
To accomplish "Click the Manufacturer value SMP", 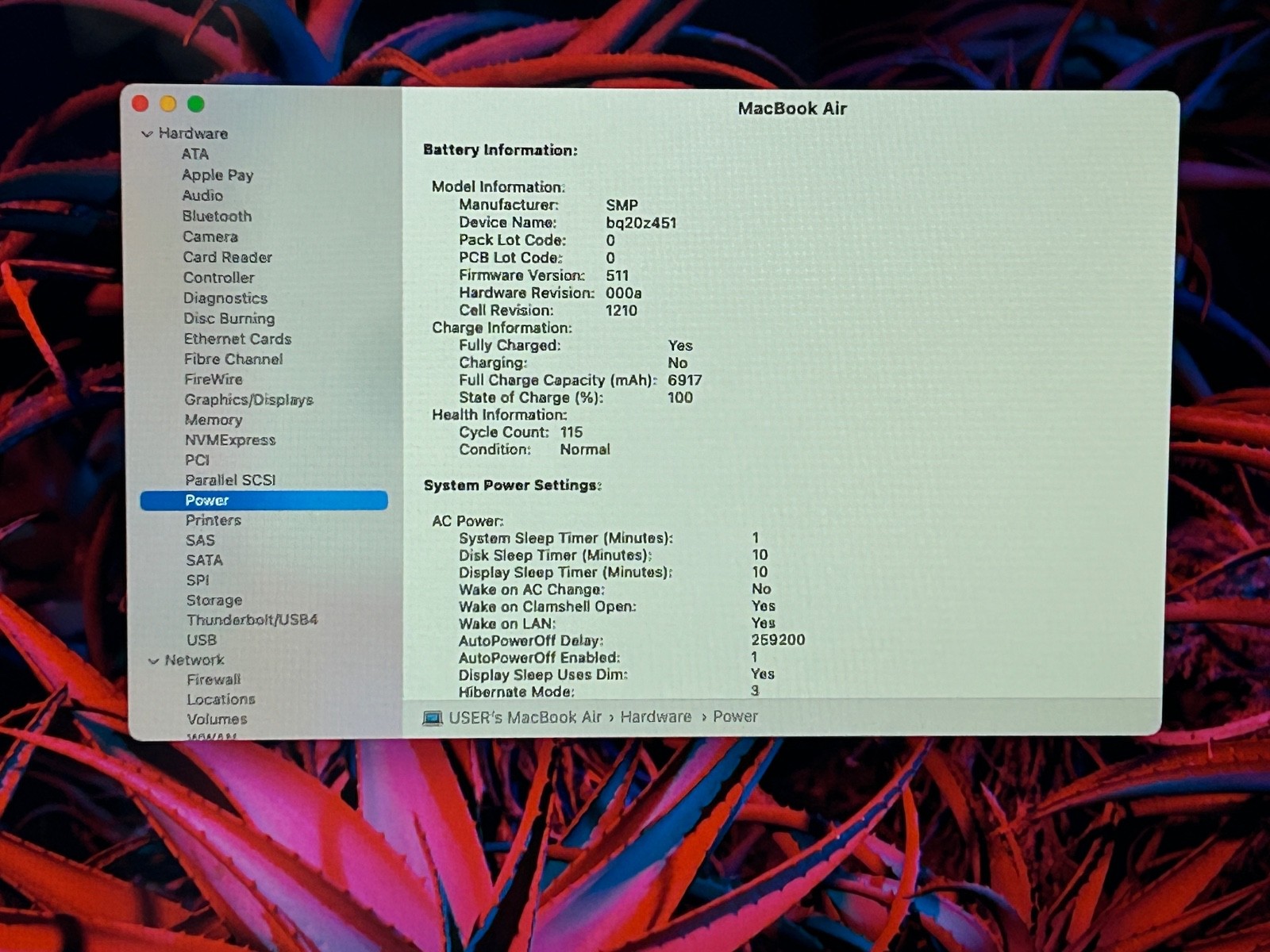I will click(622, 205).
